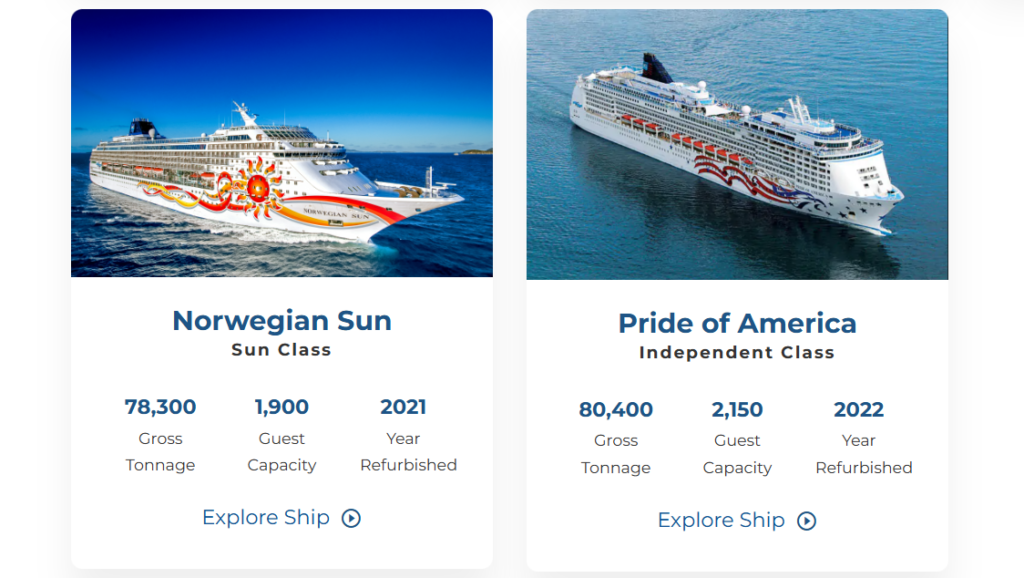
Task: Open Explore Ship link for Norwegian Sun
Action: point(266,517)
